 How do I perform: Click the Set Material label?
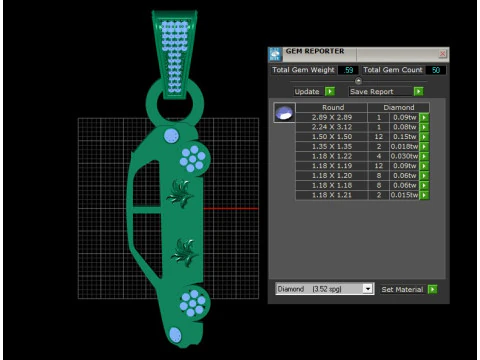pos(402,289)
